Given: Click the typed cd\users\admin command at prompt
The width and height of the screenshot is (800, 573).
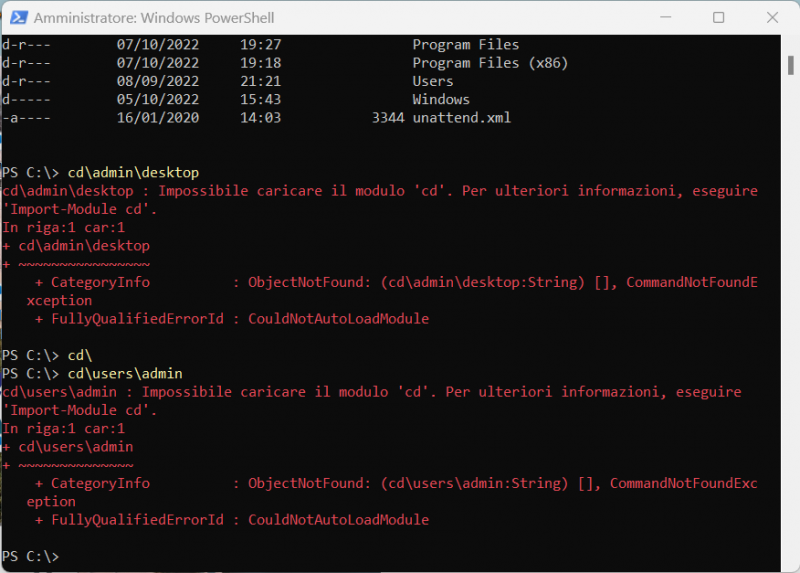Looking at the screenshot, I should click(125, 373).
